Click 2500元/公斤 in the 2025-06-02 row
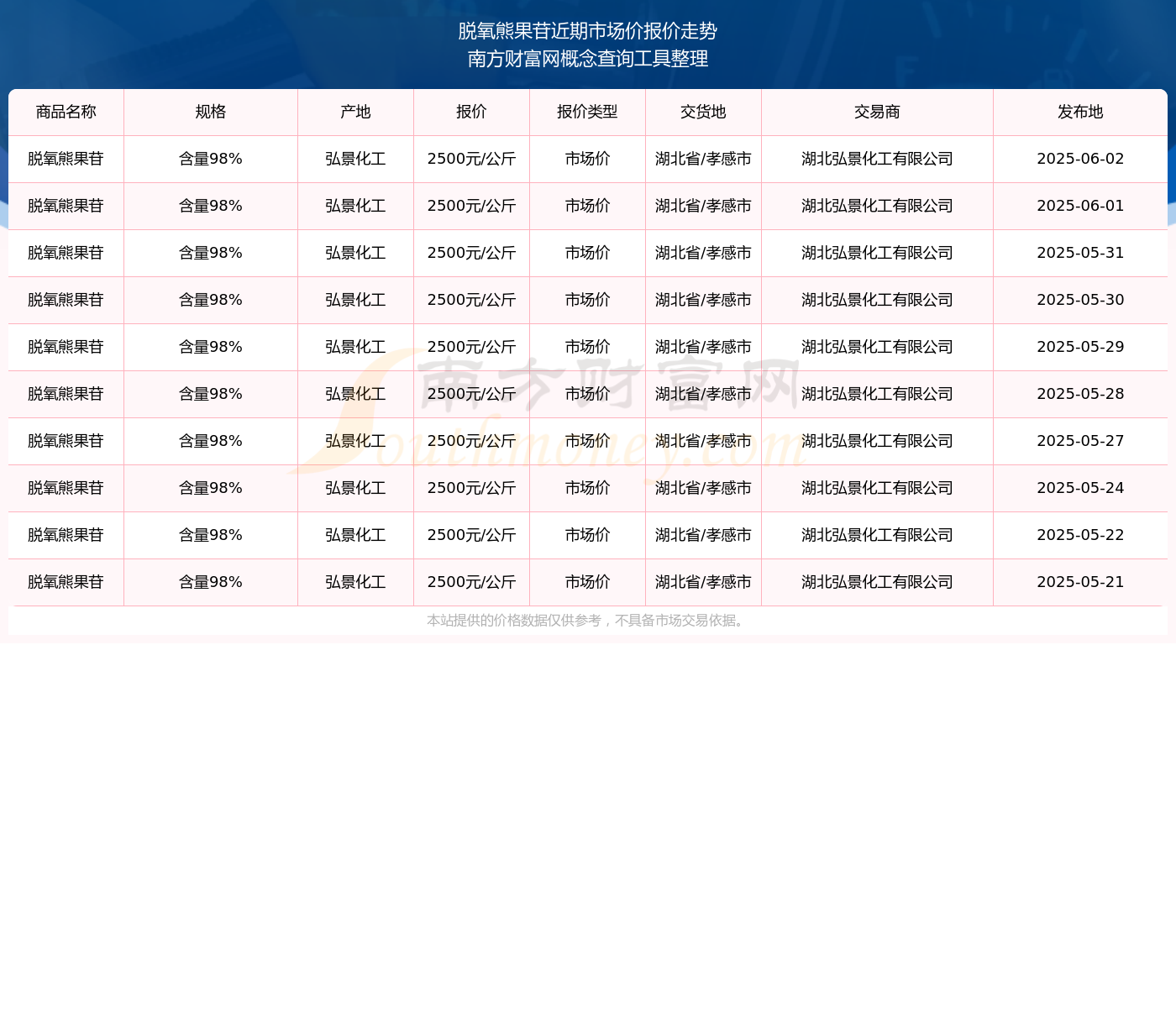Image resolution: width=1176 pixels, height=1012 pixels. [x=472, y=159]
